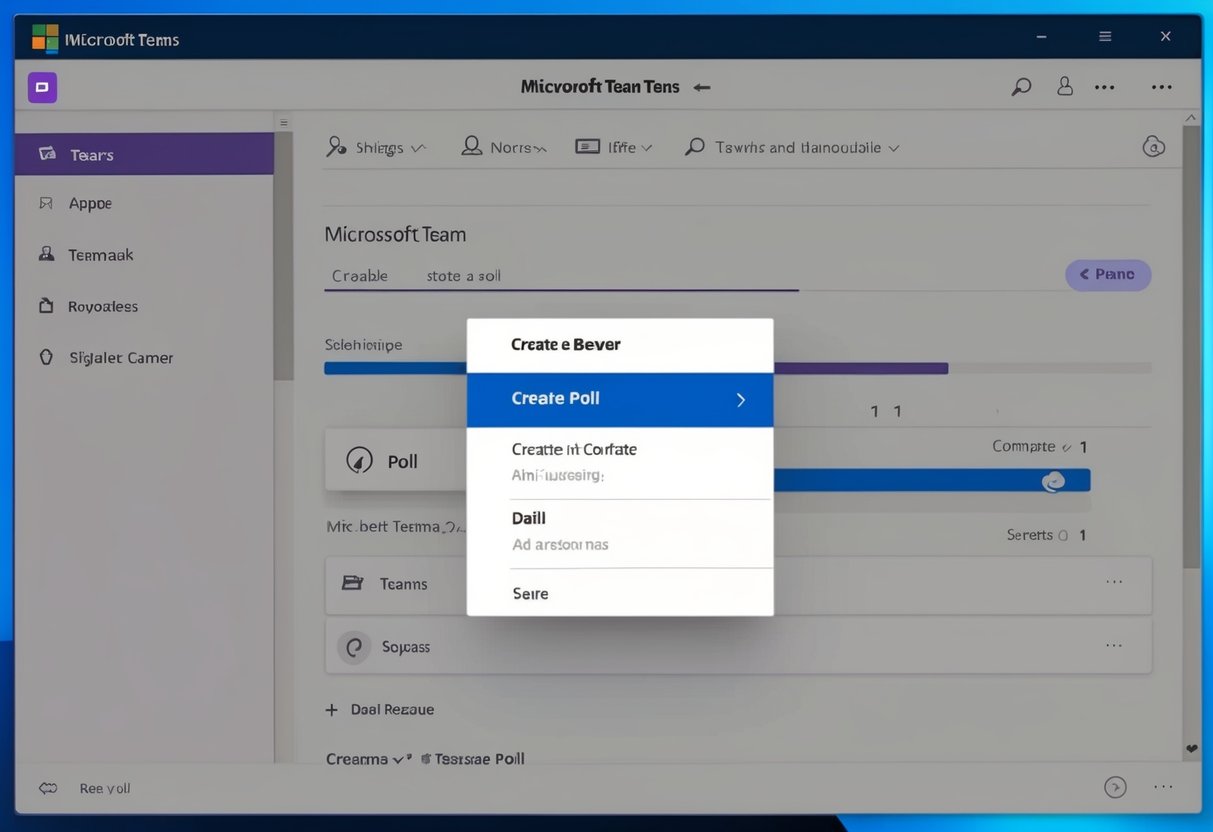The image size is (1213, 832).
Task: Click the Poll icon in the main panel
Action: (358, 461)
